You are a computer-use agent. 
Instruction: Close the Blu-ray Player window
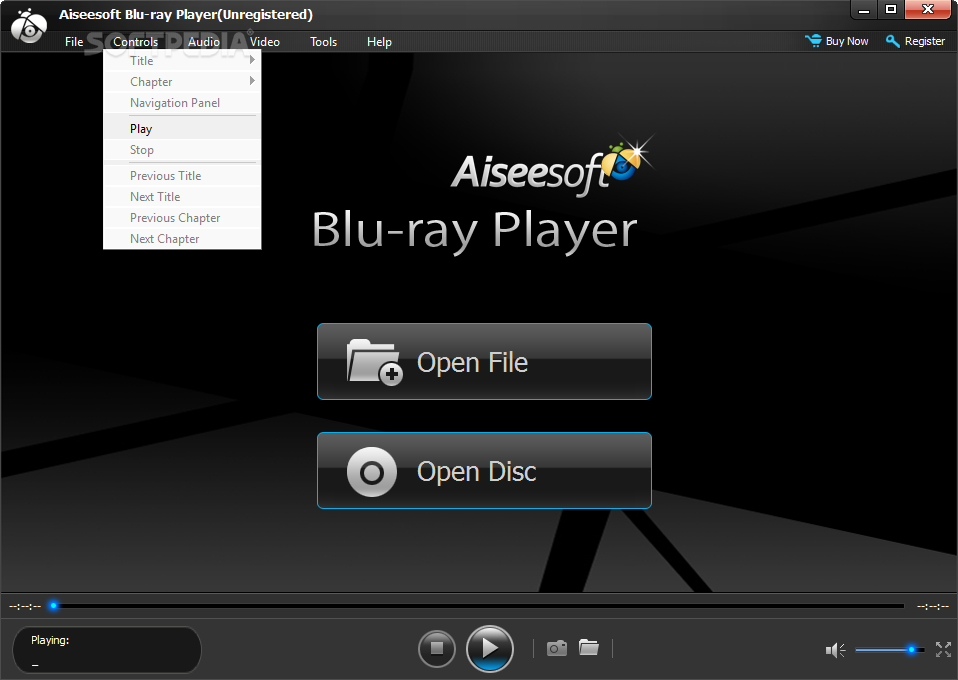click(x=927, y=9)
